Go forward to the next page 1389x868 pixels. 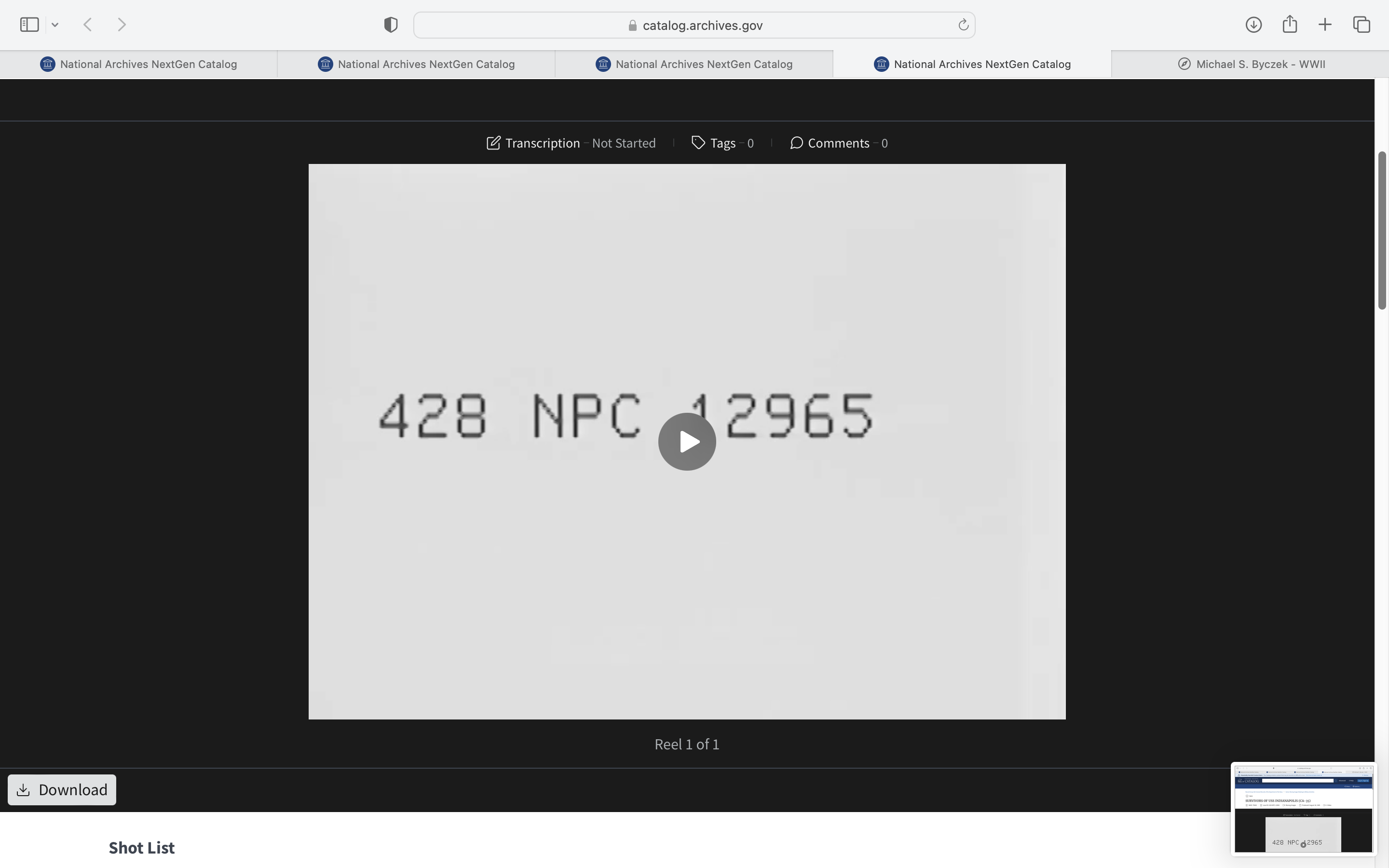click(122, 25)
